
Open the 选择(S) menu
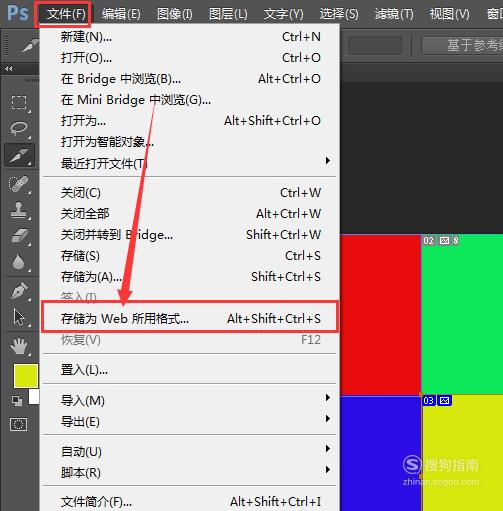click(x=339, y=14)
